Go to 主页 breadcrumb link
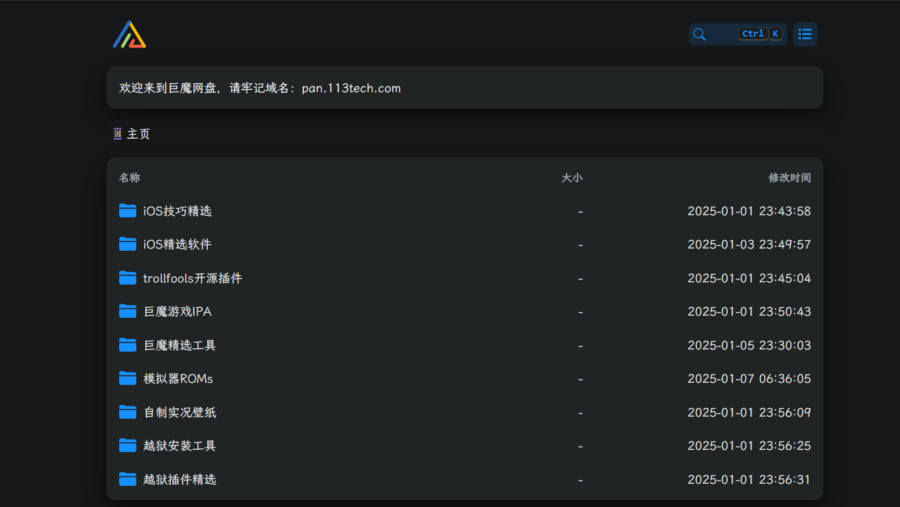900x507 pixels. (x=138, y=134)
